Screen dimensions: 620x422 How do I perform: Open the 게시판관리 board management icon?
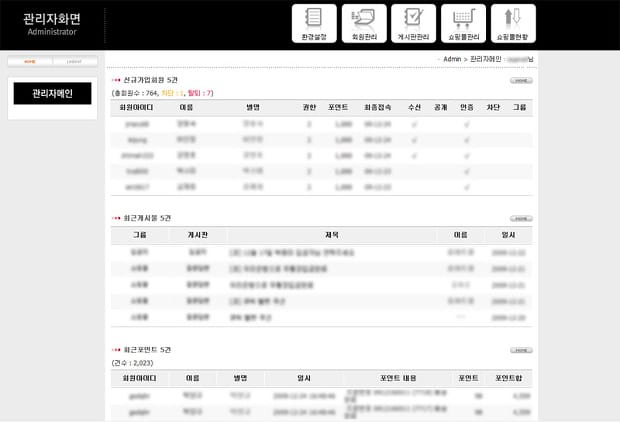(414, 23)
